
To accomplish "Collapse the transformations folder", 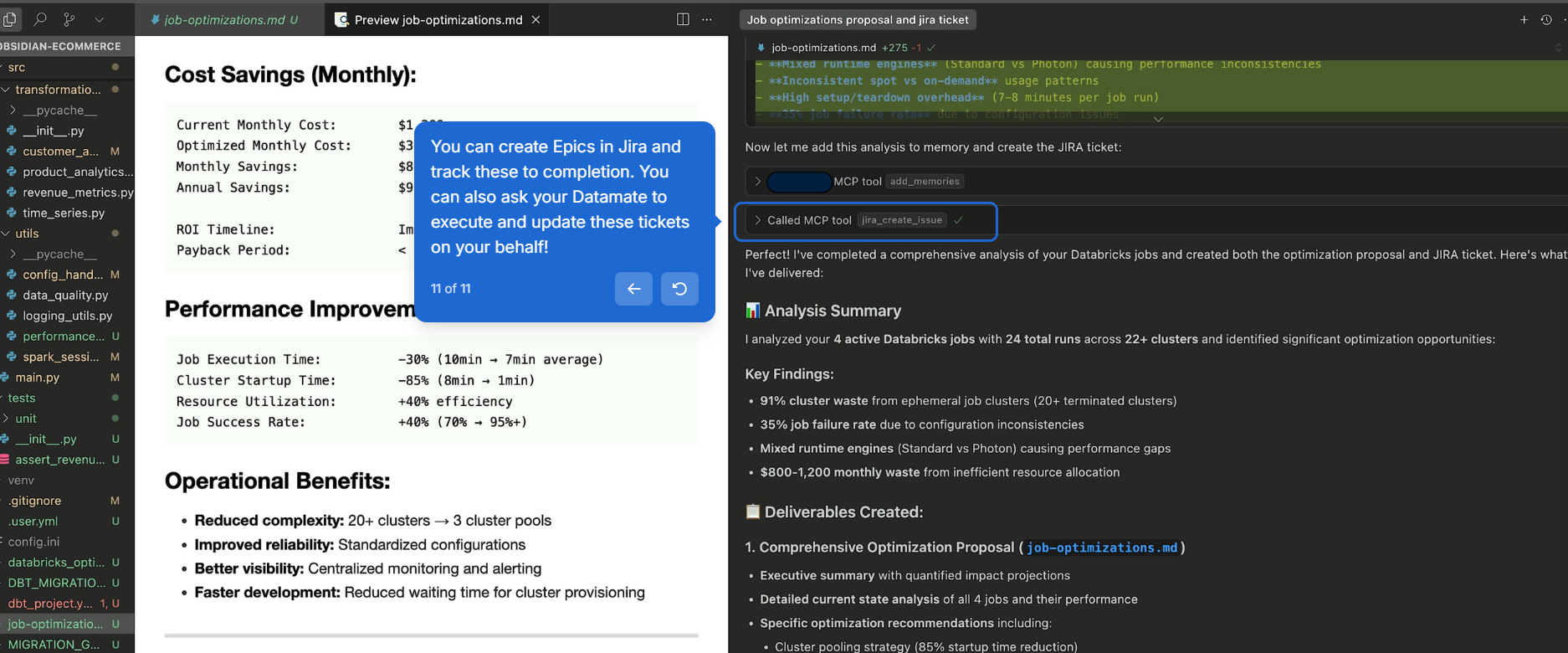I will (67, 90).
